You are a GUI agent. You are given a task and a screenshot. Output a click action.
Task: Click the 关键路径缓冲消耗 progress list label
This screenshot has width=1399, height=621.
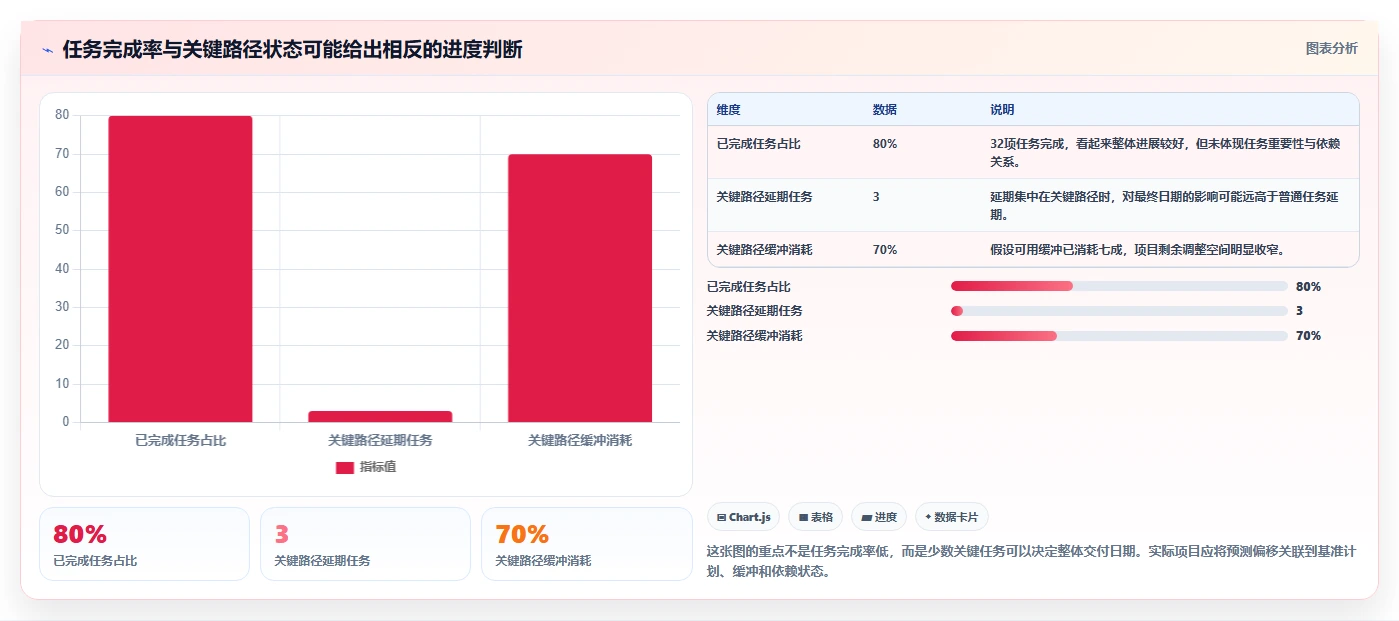[x=754, y=336]
